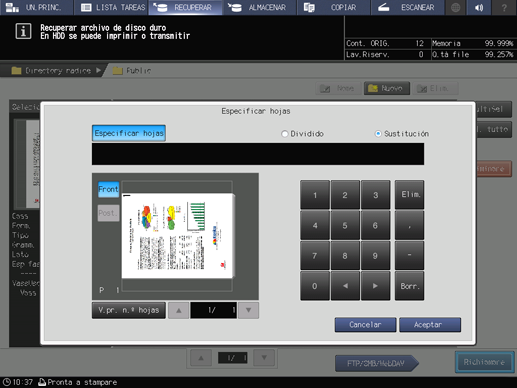
Task: Go to the COPIAR tab
Action: (x=333, y=7)
